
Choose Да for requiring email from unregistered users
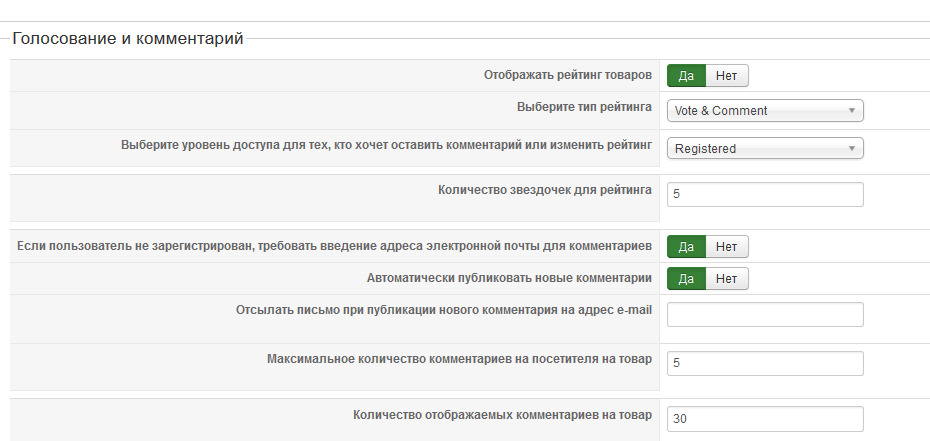coord(686,246)
